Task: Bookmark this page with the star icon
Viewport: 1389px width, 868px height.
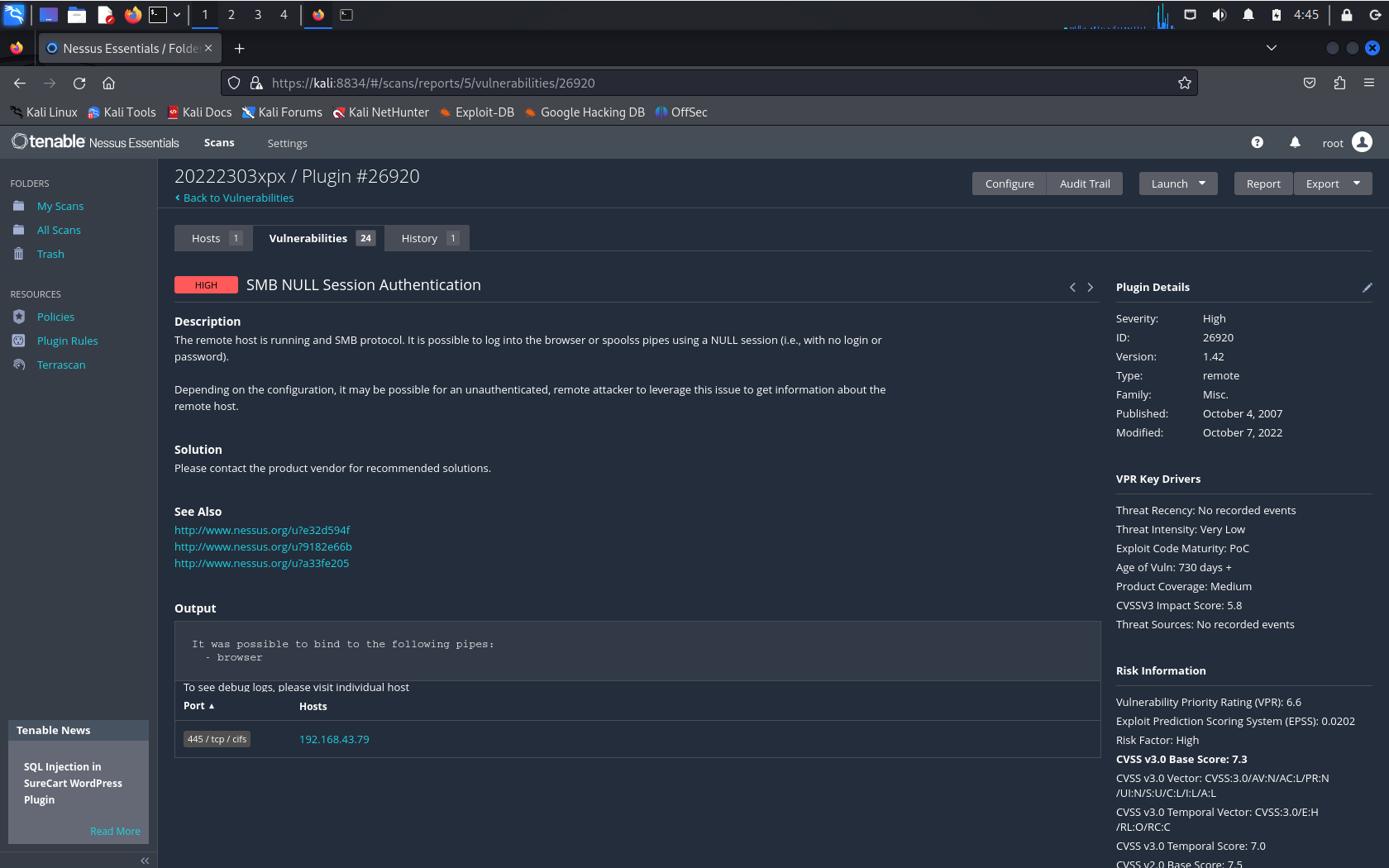Action: click(x=1184, y=83)
